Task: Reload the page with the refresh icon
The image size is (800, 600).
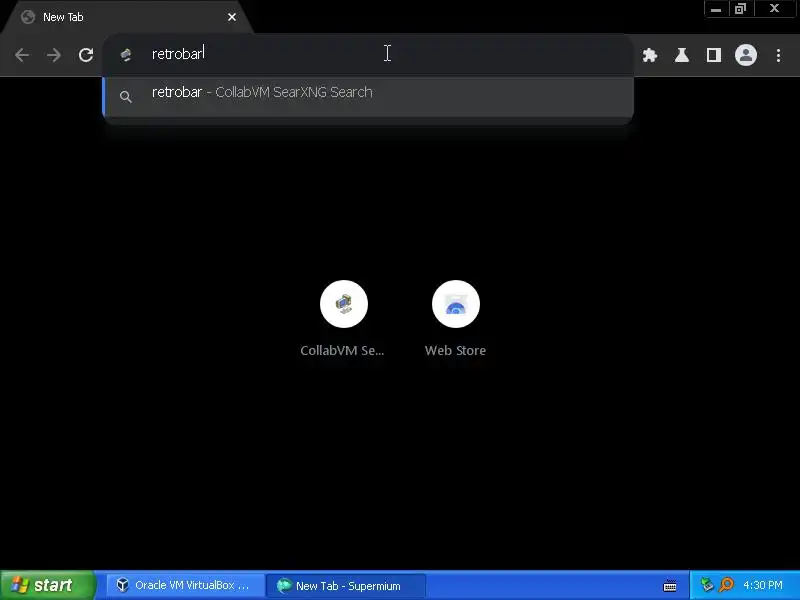Action: (86, 55)
